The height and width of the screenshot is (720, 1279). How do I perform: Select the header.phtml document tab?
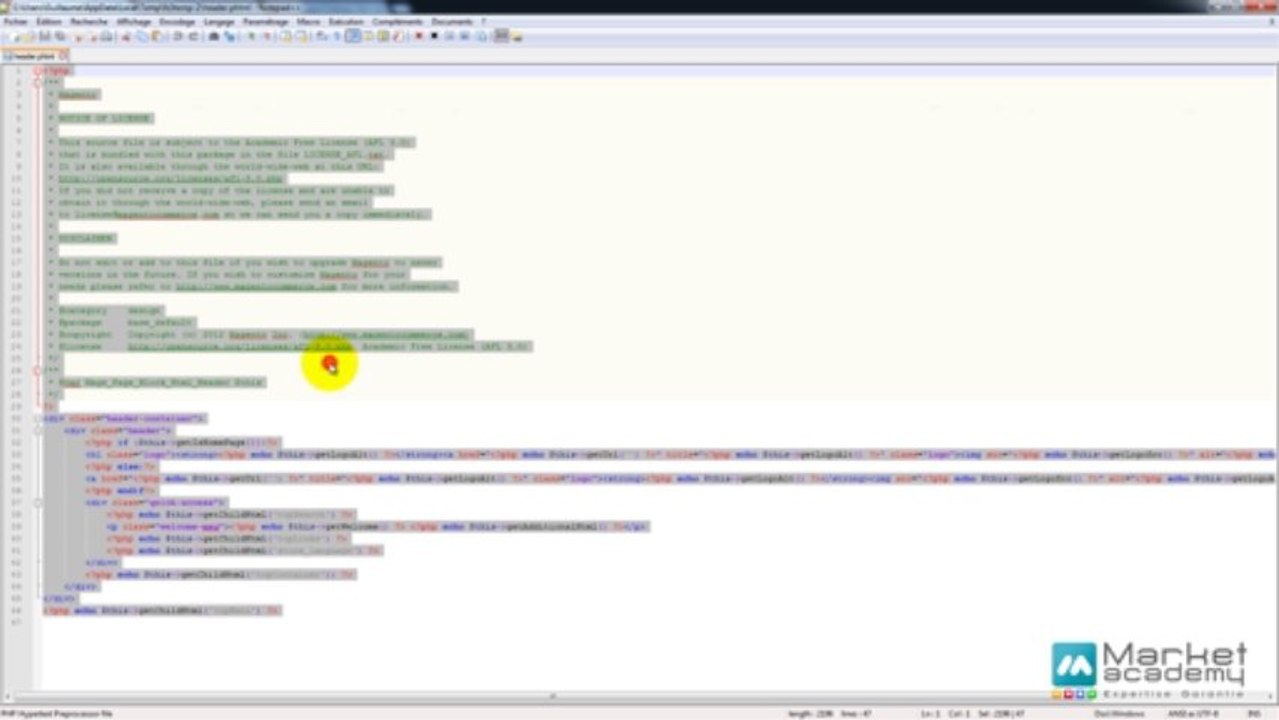pos(34,56)
